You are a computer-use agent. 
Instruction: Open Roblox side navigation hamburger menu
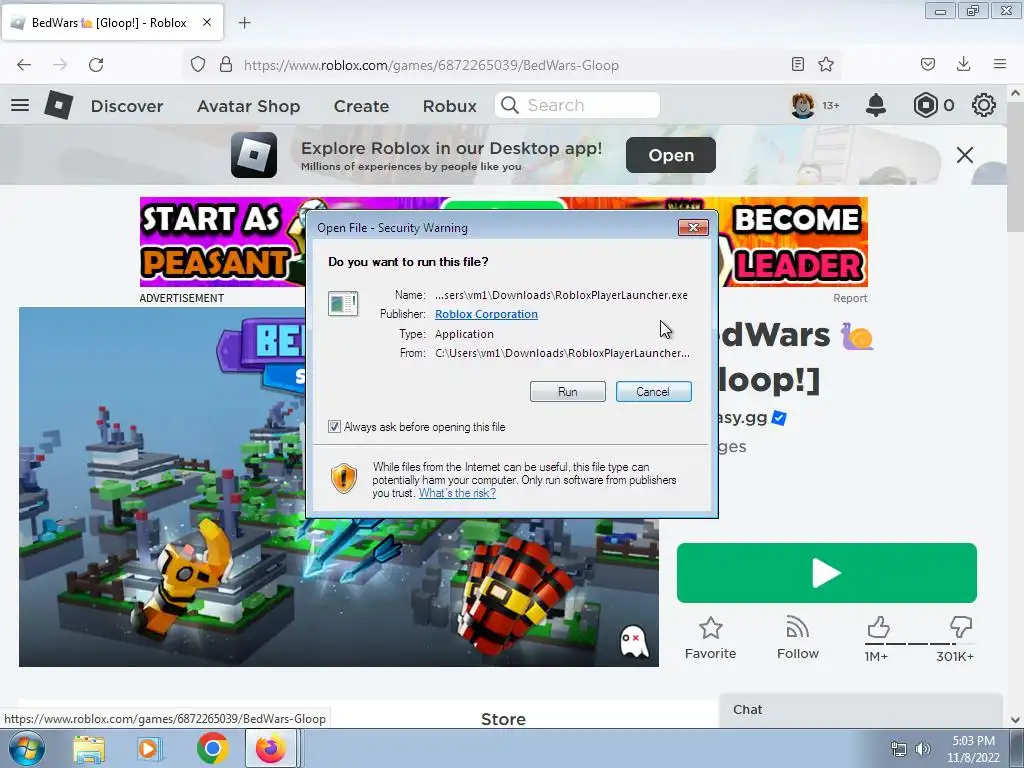pos(20,105)
